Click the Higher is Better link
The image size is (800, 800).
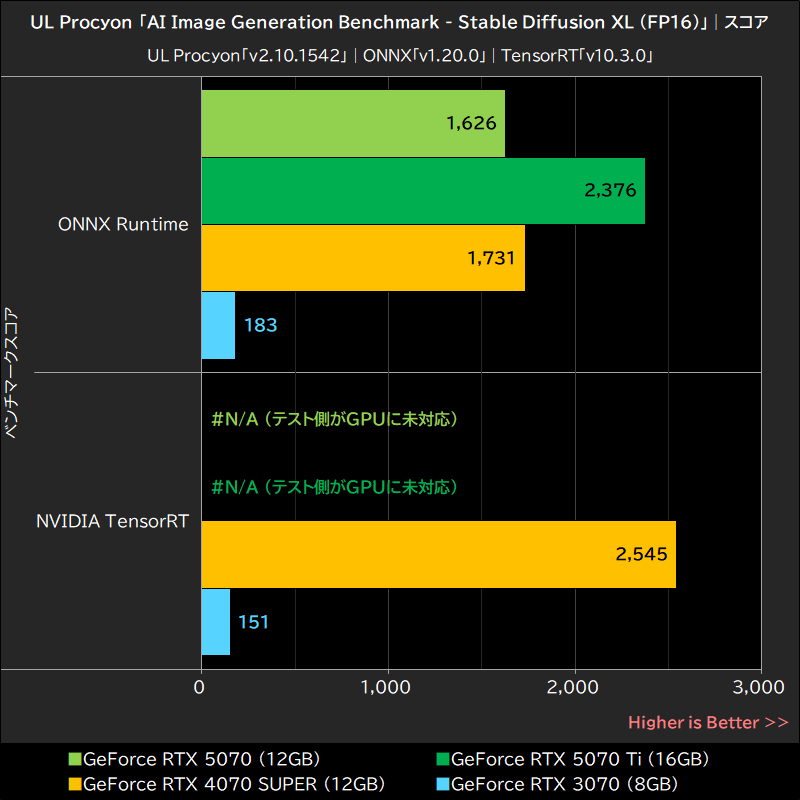707,722
